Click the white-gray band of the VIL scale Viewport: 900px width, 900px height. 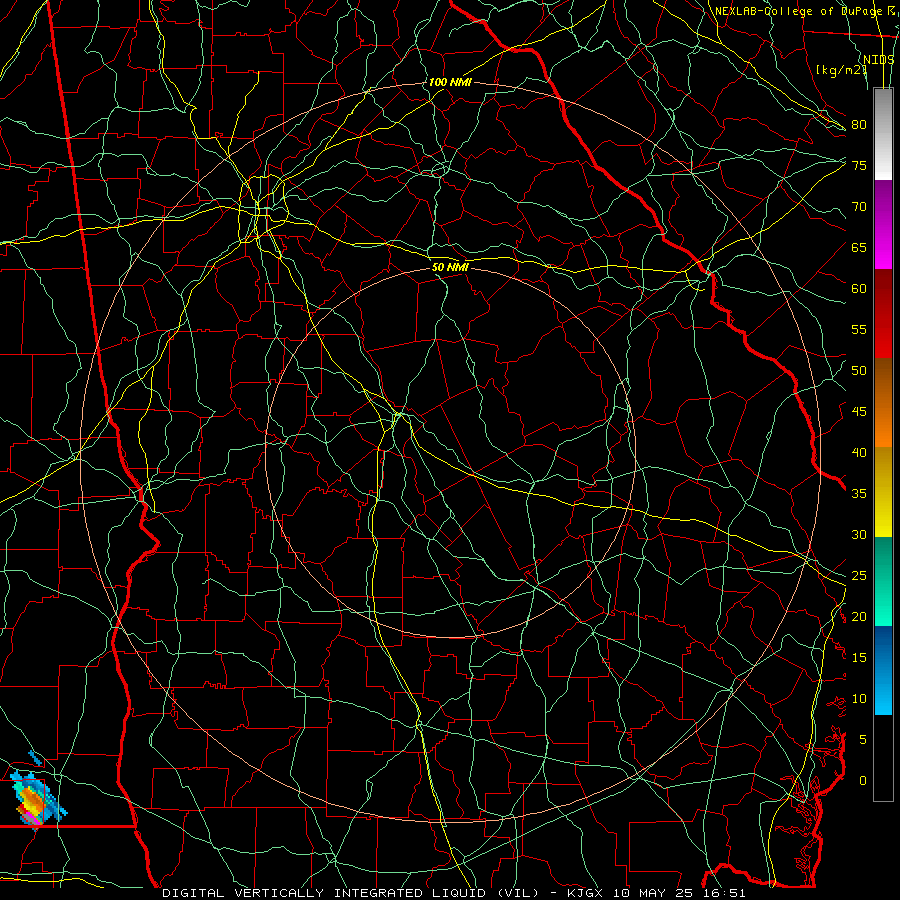(x=883, y=134)
